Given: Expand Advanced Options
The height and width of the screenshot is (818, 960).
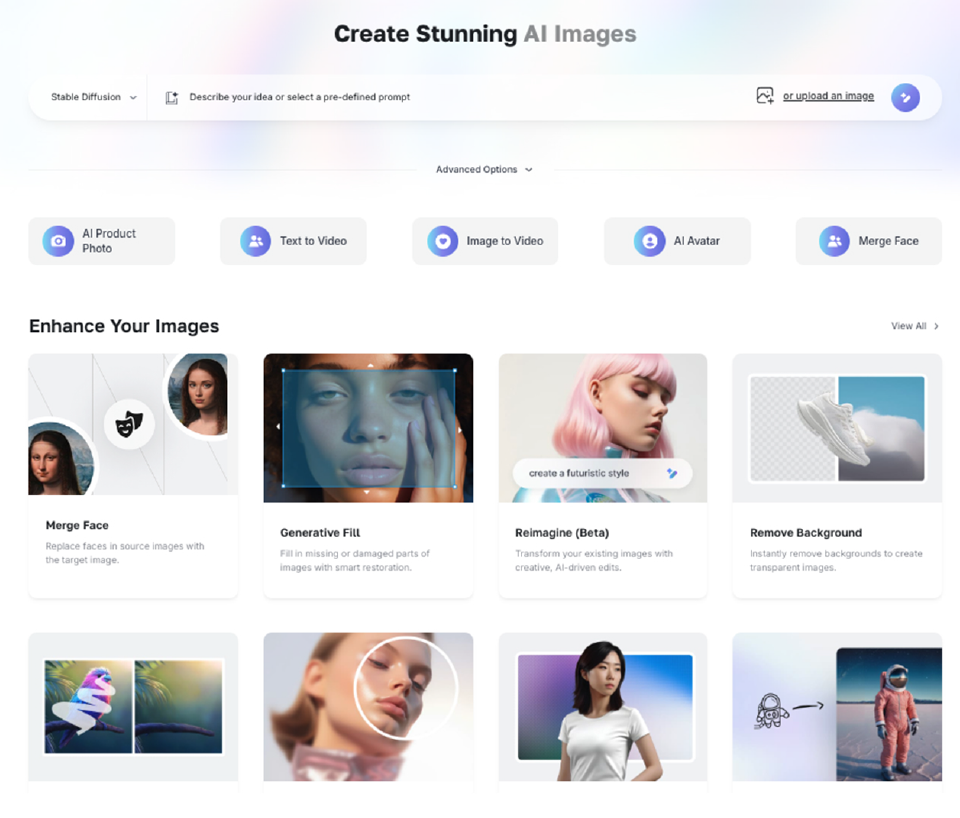Looking at the screenshot, I should (484, 170).
